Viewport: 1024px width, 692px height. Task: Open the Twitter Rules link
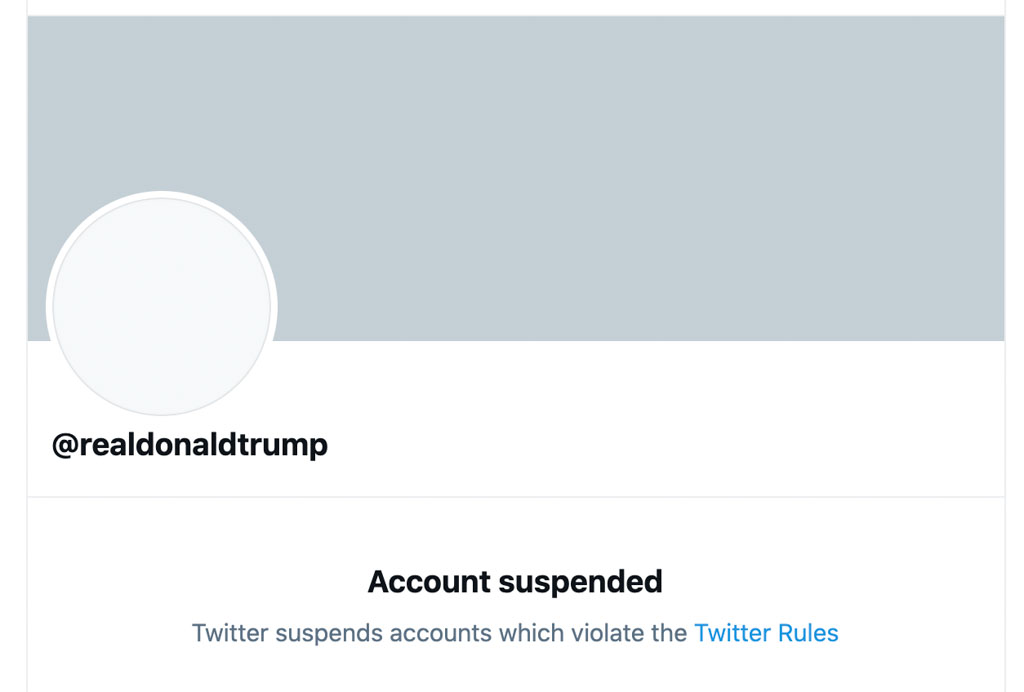[766, 633]
